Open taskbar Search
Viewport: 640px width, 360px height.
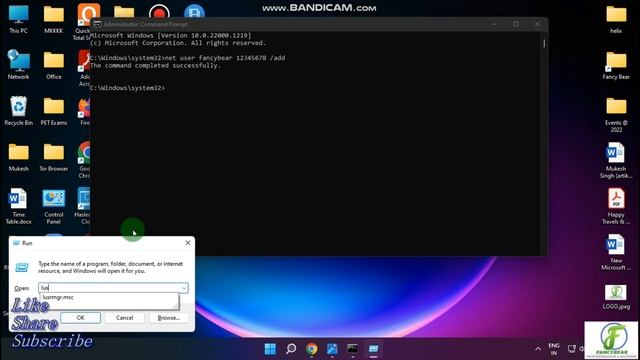(x=291, y=349)
